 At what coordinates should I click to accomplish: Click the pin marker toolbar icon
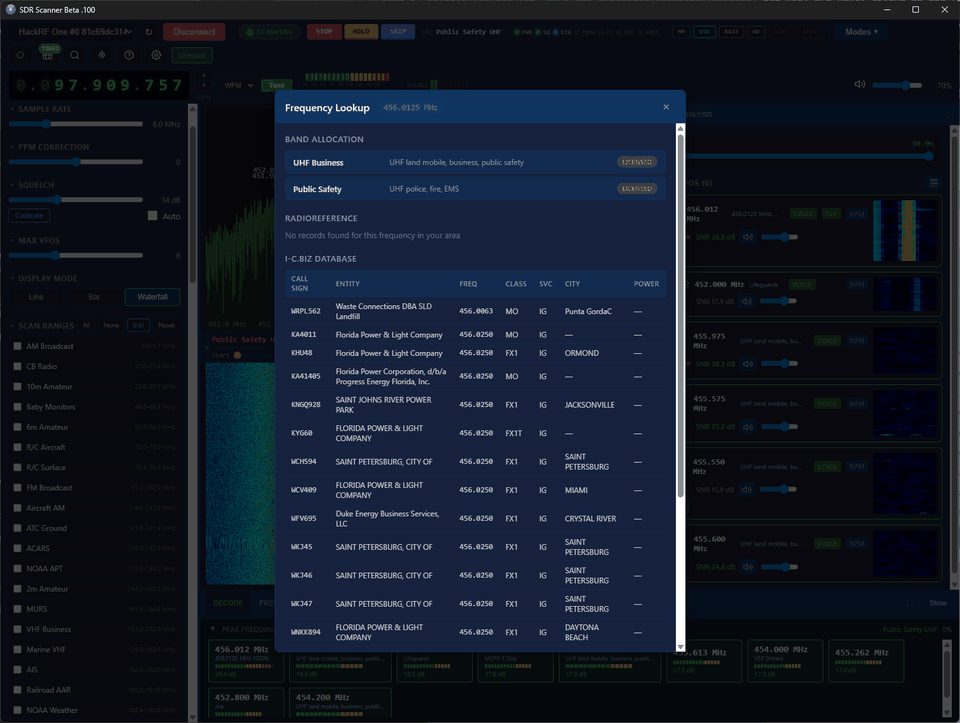(x=102, y=55)
